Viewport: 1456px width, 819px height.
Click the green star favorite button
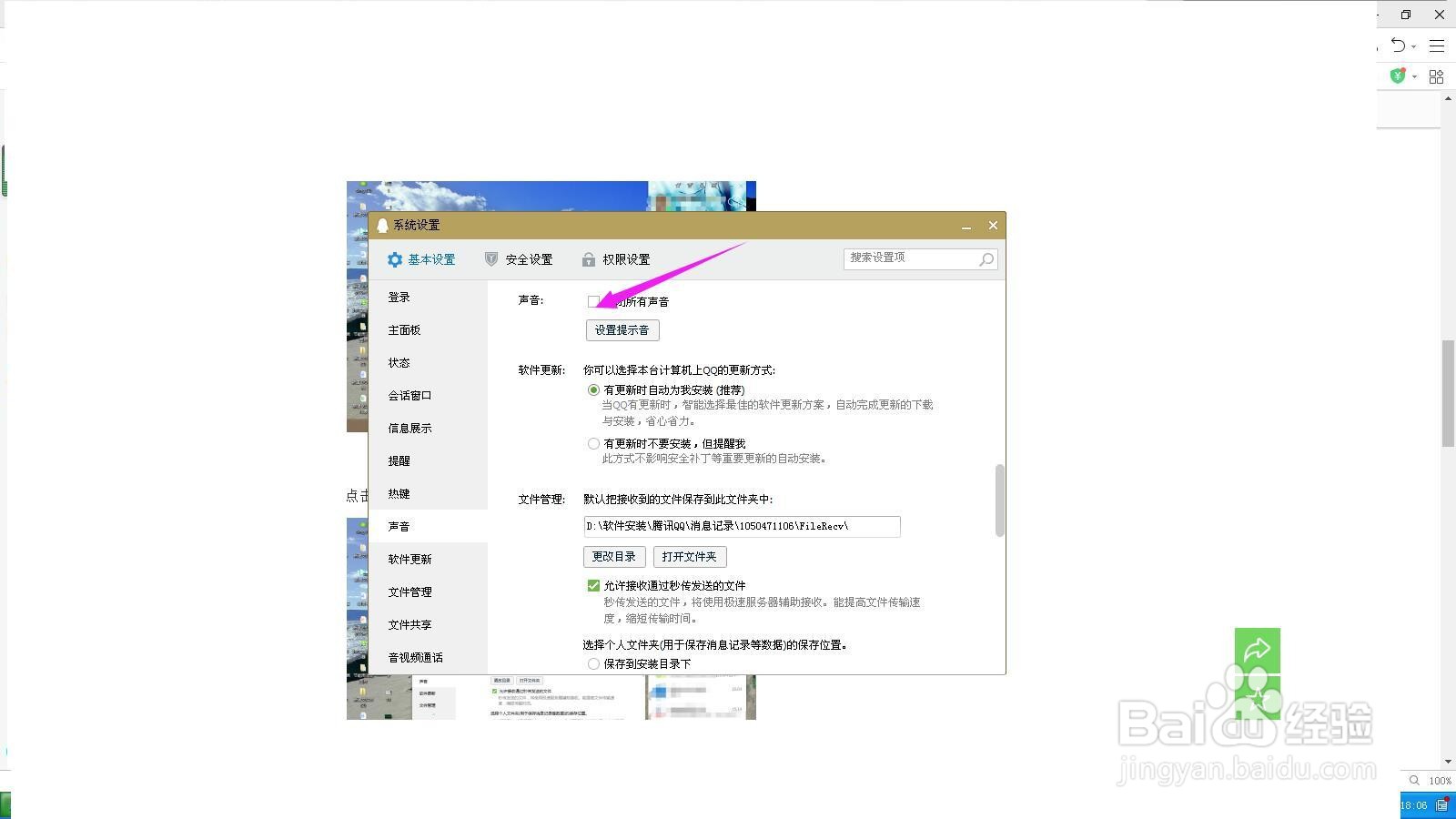(x=1258, y=697)
